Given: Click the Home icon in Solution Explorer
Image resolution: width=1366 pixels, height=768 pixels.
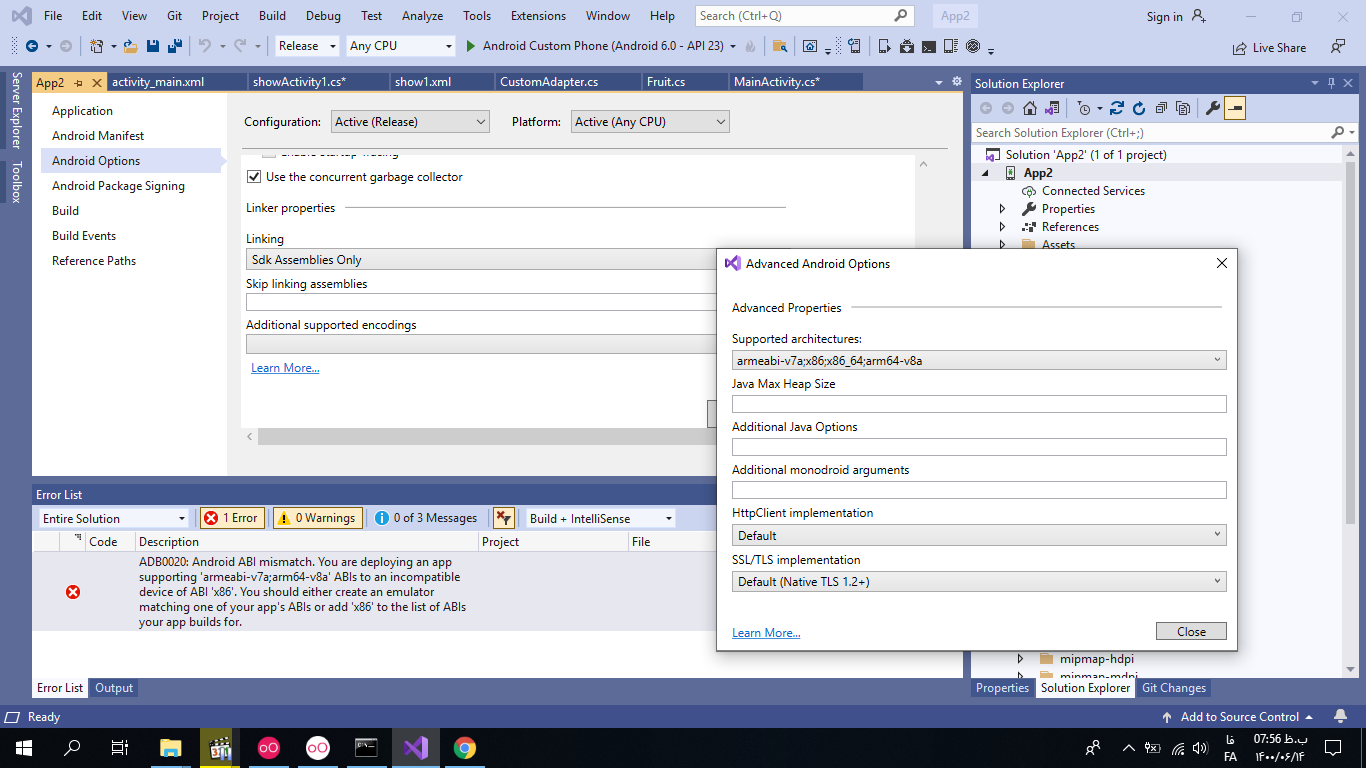Looking at the screenshot, I should [1029, 108].
